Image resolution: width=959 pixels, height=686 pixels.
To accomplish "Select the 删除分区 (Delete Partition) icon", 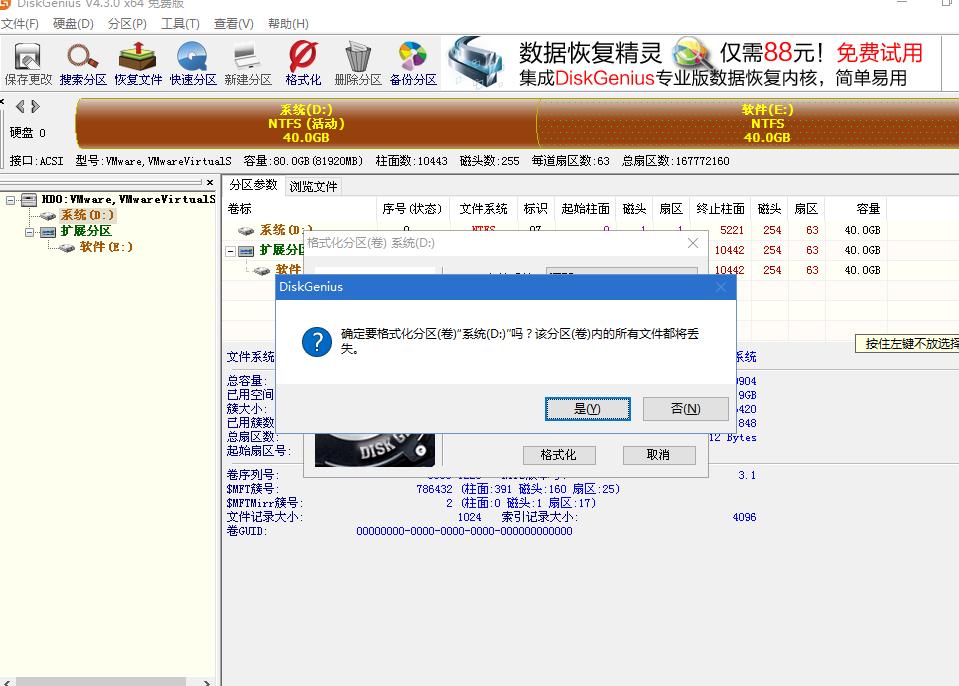I will (x=357, y=62).
